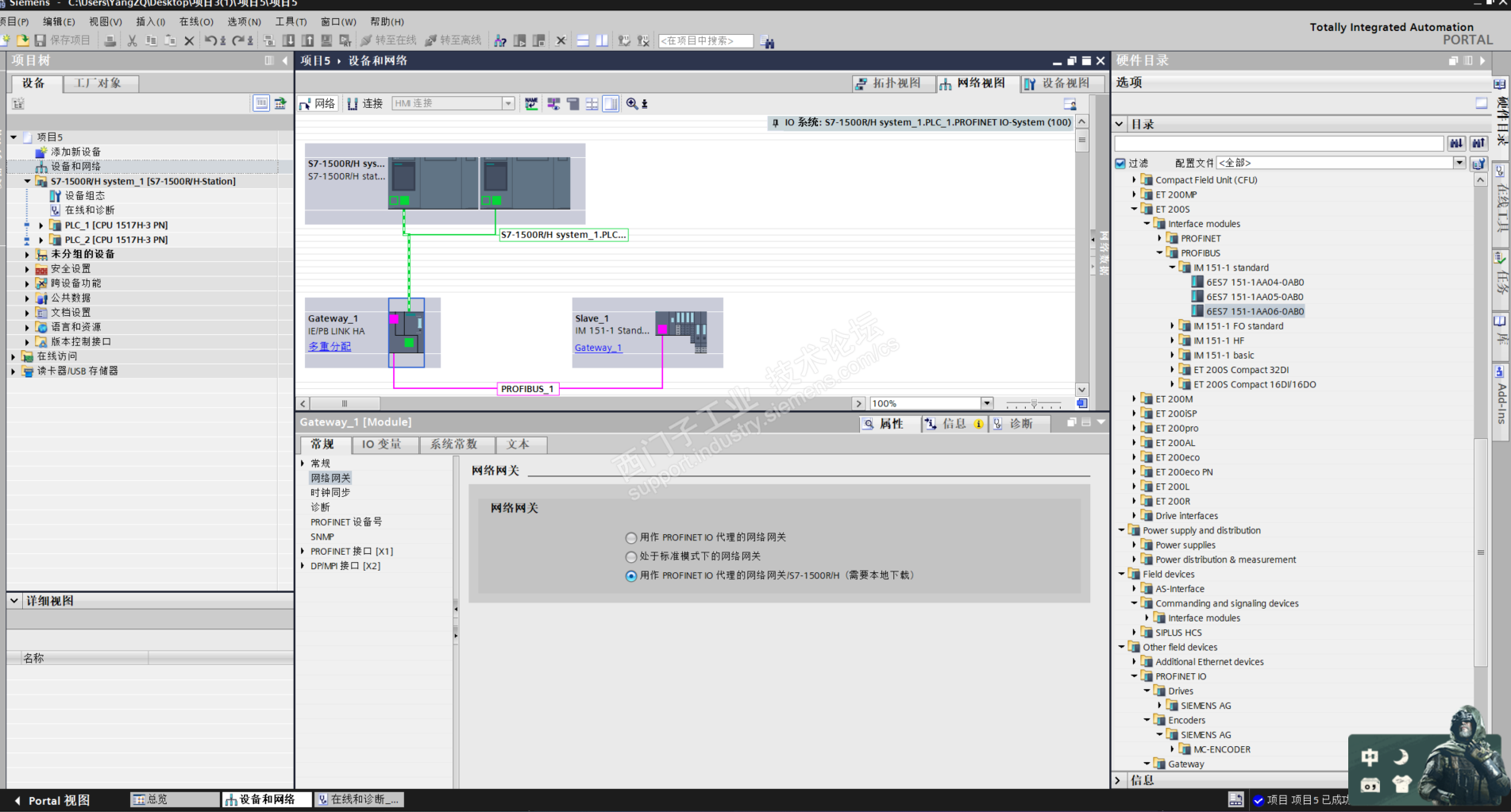Open the HMI 连接 connection type dropdown
This screenshot has width=1511, height=812.
click(x=507, y=104)
